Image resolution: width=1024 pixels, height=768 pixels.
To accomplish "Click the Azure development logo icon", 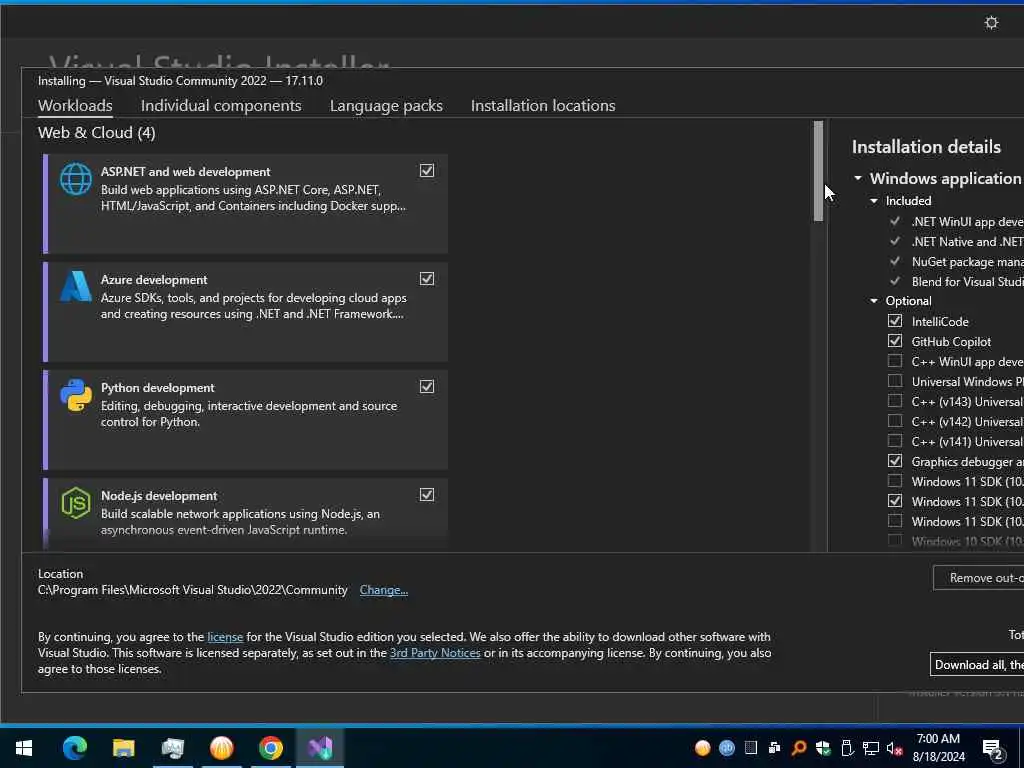I will click(76, 286).
